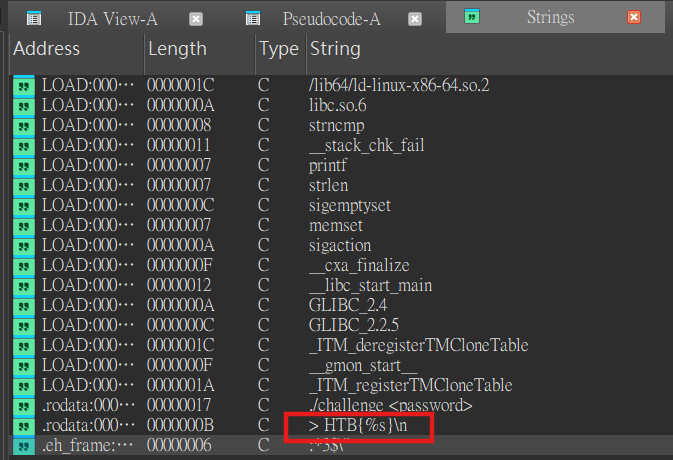This screenshot has height=460, width=673.
Task: Click the string icon for strlen row
Action: tap(24, 185)
